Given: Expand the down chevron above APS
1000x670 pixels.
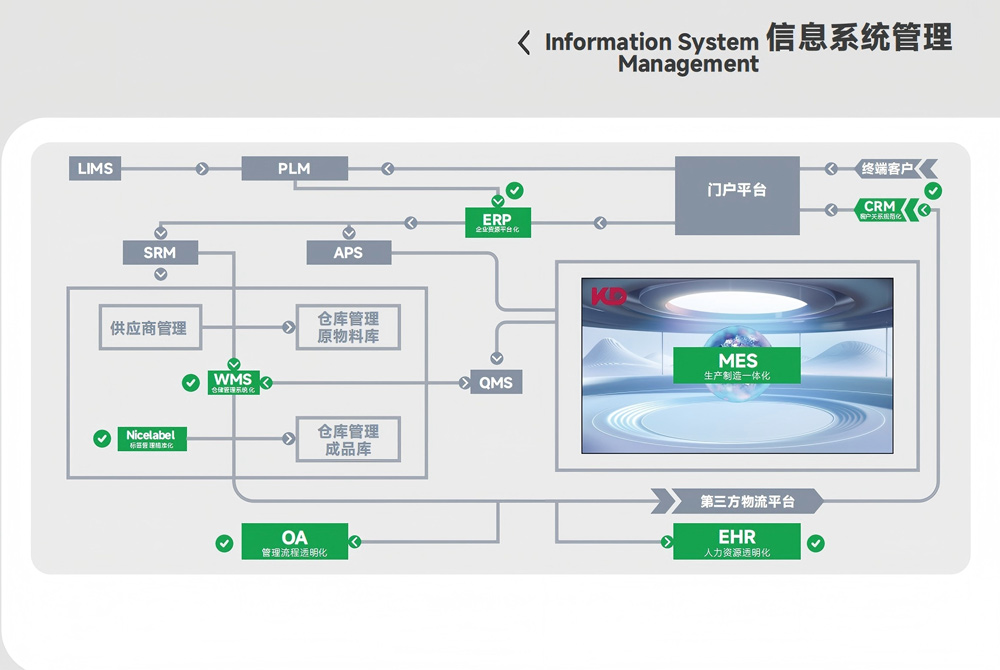Looking at the screenshot, I should (348, 233).
